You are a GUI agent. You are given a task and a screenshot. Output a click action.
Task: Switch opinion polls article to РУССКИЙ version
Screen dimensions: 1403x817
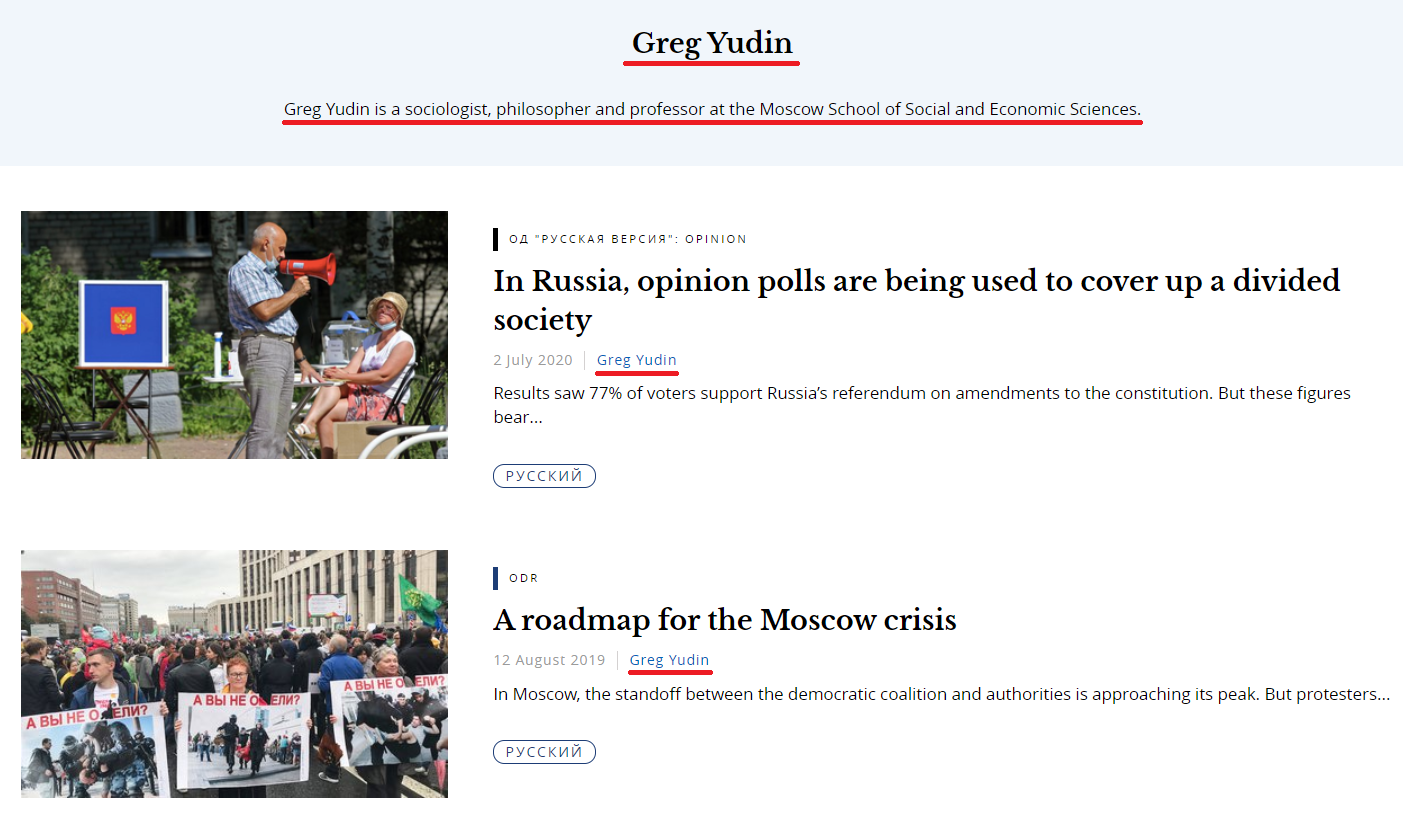(x=544, y=476)
